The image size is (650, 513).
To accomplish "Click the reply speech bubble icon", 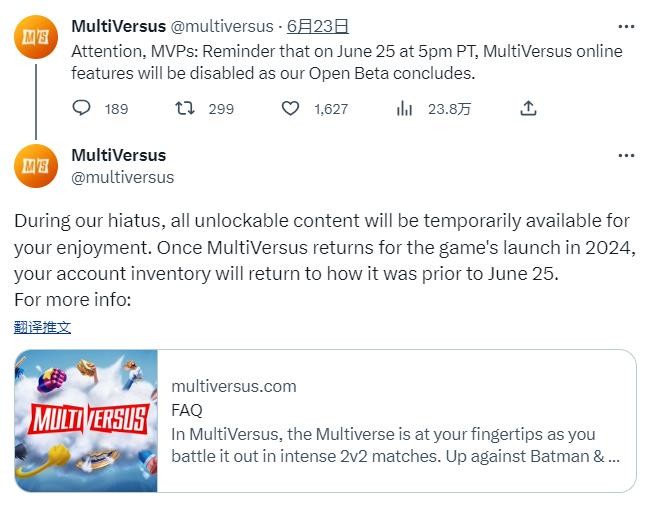I will (x=83, y=108).
